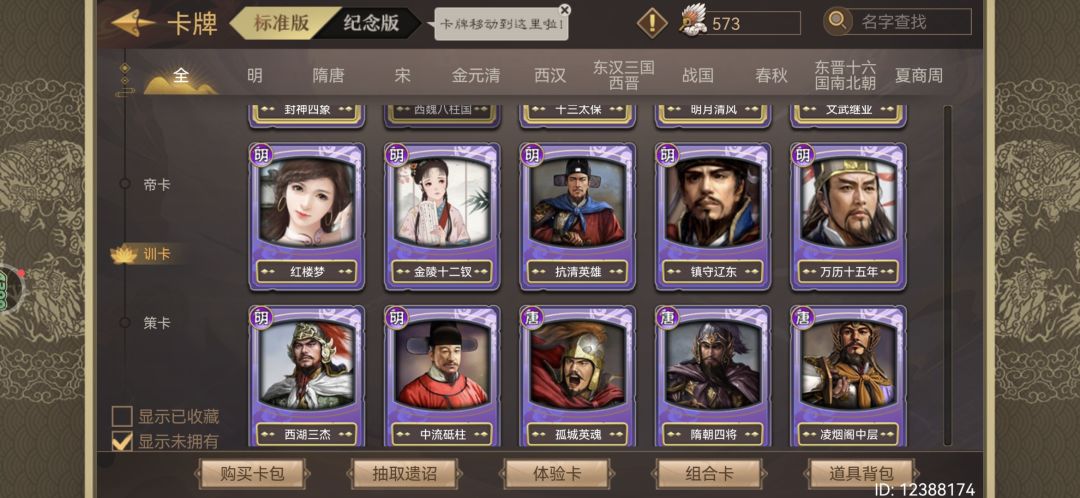Image resolution: width=1080 pixels, height=498 pixels.
Task: Click the small ornament icon left of tabs
Action: point(125,80)
